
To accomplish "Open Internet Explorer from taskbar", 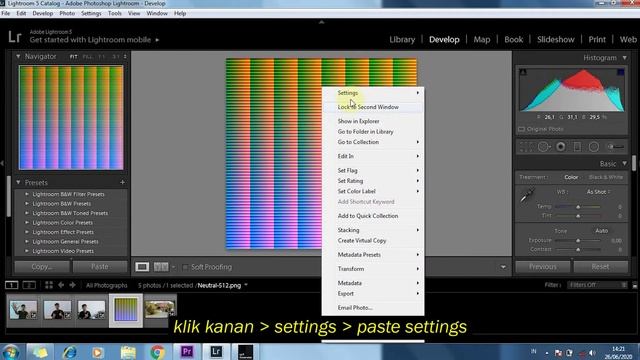I will click(x=69, y=351).
